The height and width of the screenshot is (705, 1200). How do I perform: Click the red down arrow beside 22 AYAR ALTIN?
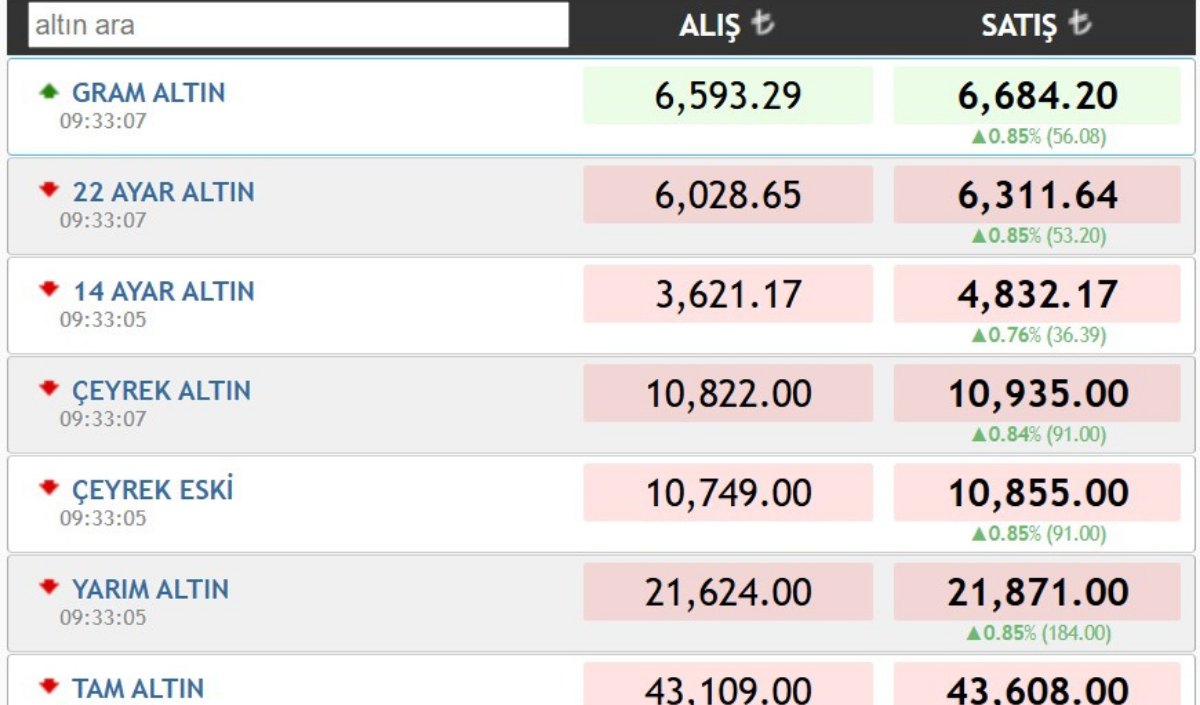click(x=48, y=191)
